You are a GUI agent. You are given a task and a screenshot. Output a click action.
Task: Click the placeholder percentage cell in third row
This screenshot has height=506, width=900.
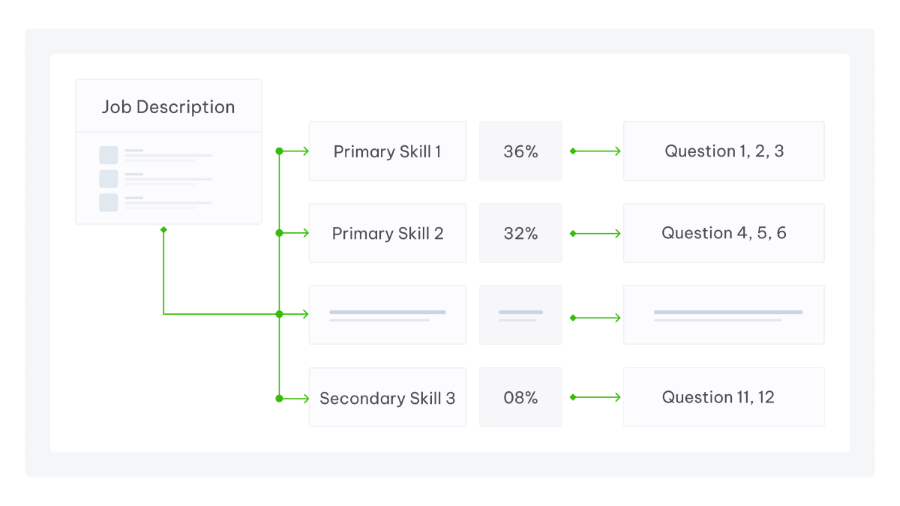(520, 315)
